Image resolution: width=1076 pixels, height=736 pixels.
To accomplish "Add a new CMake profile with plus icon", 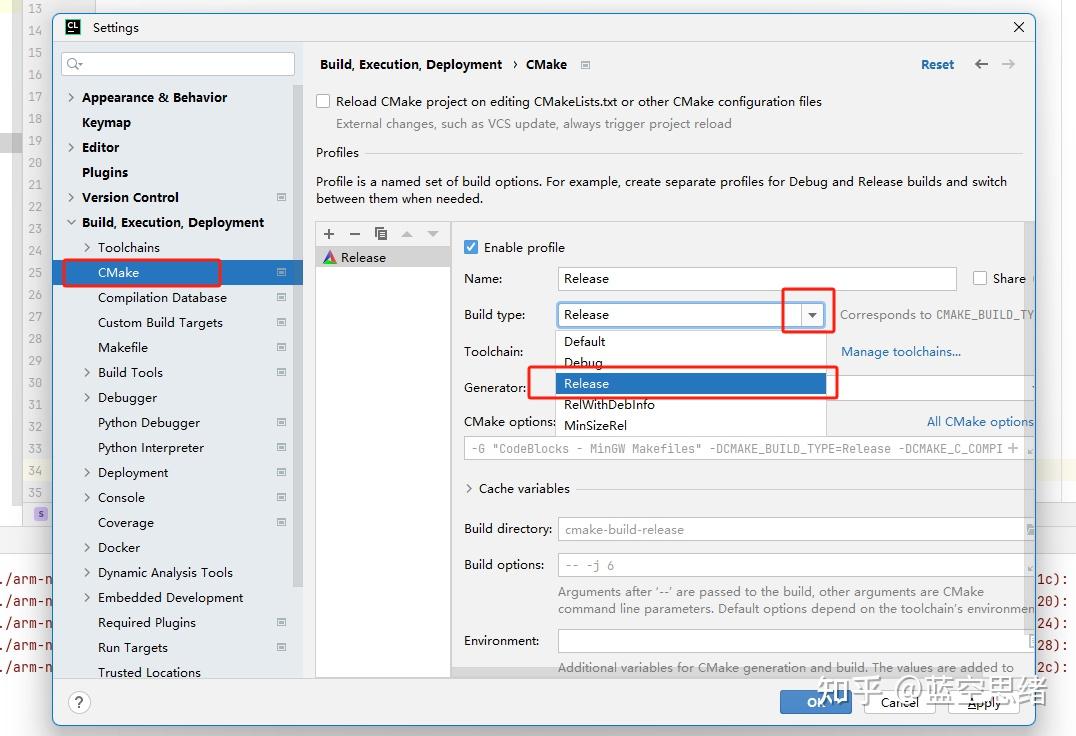I will pyautogui.click(x=329, y=234).
